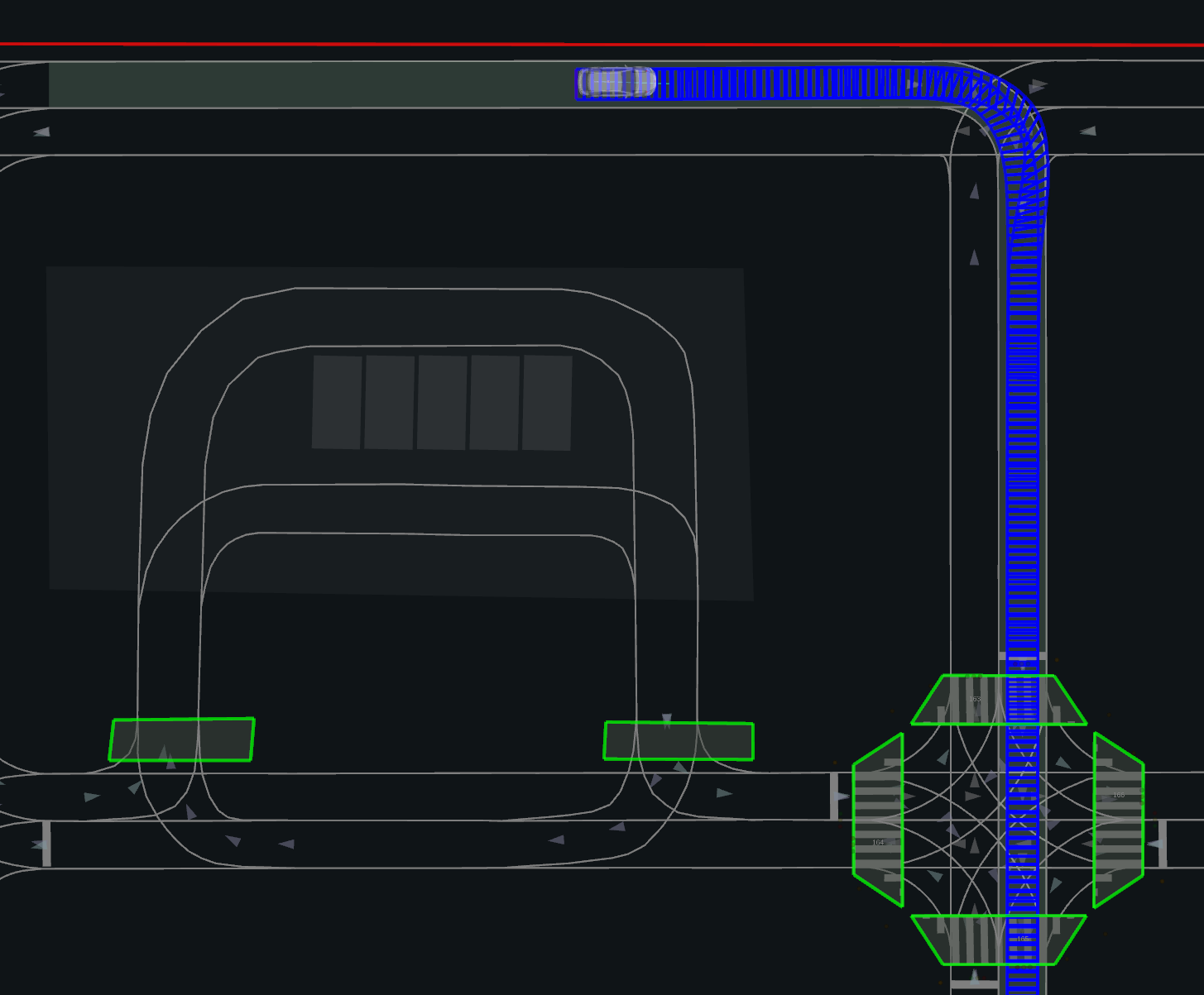This screenshot has height=995, width=1204.
Task: Click the rightmost parking space in the lot
Action: [x=547, y=403]
